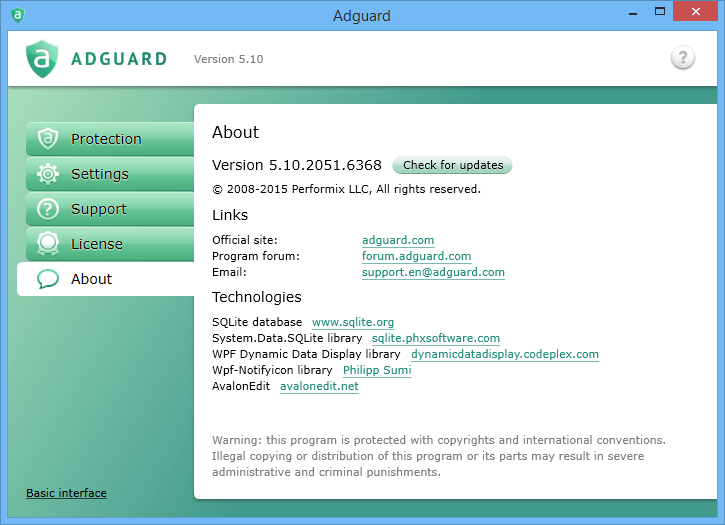
Task: Click the Protection shield icon in sidebar
Action: (47, 139)
